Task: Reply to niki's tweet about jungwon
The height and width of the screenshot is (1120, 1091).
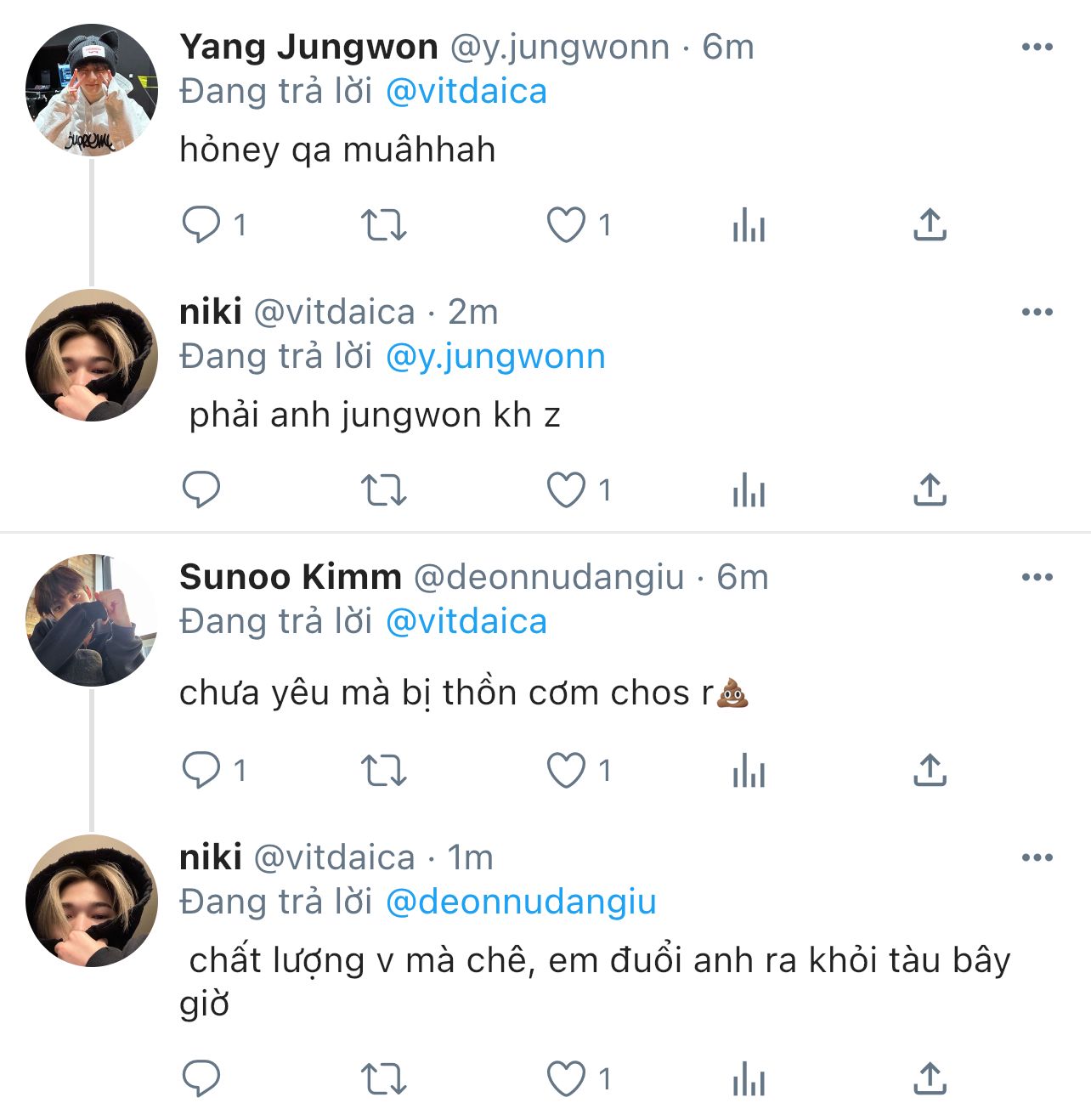Action: [201, 490]
